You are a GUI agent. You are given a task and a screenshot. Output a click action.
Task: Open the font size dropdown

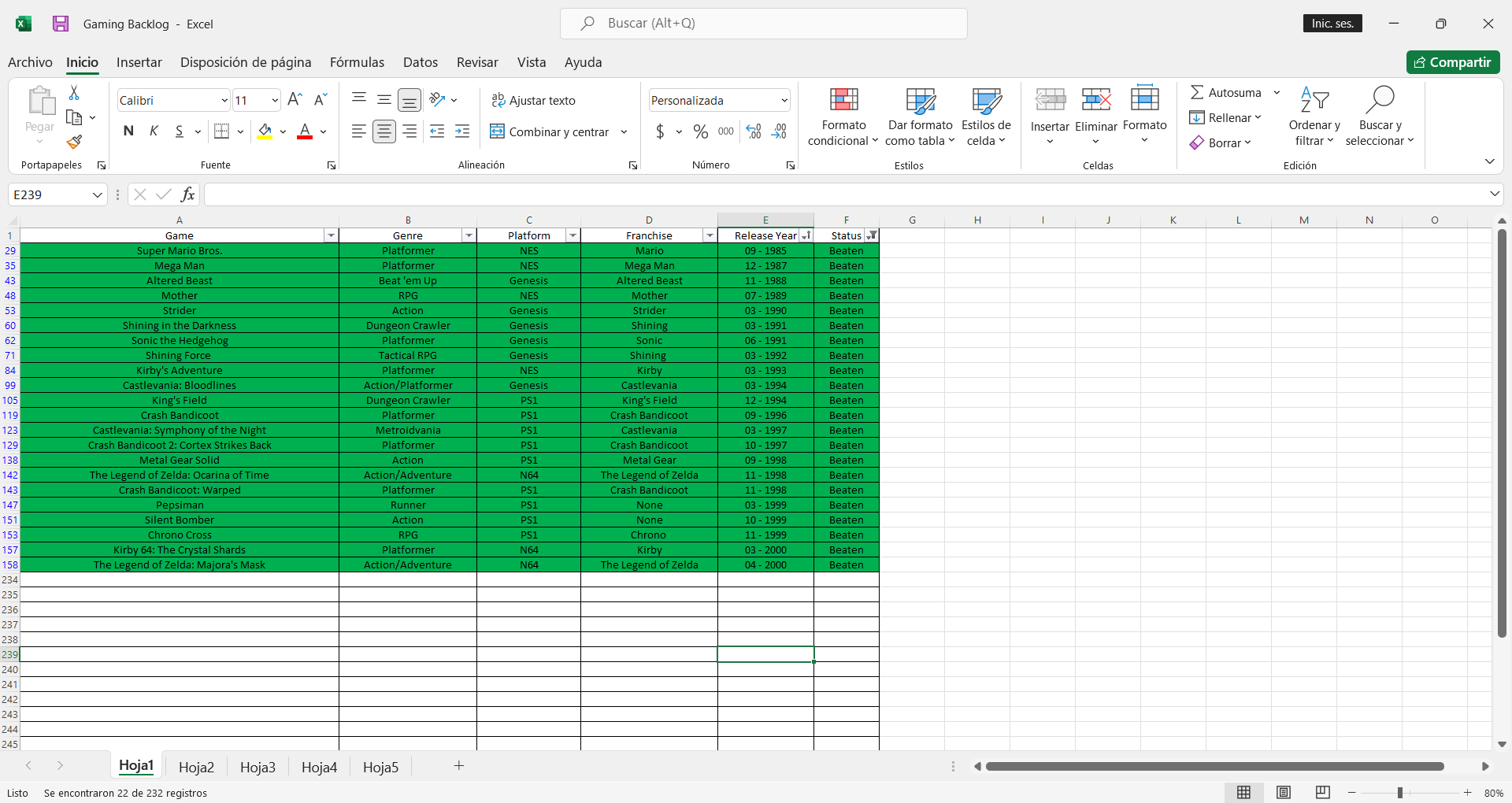(x=274, y=101)
